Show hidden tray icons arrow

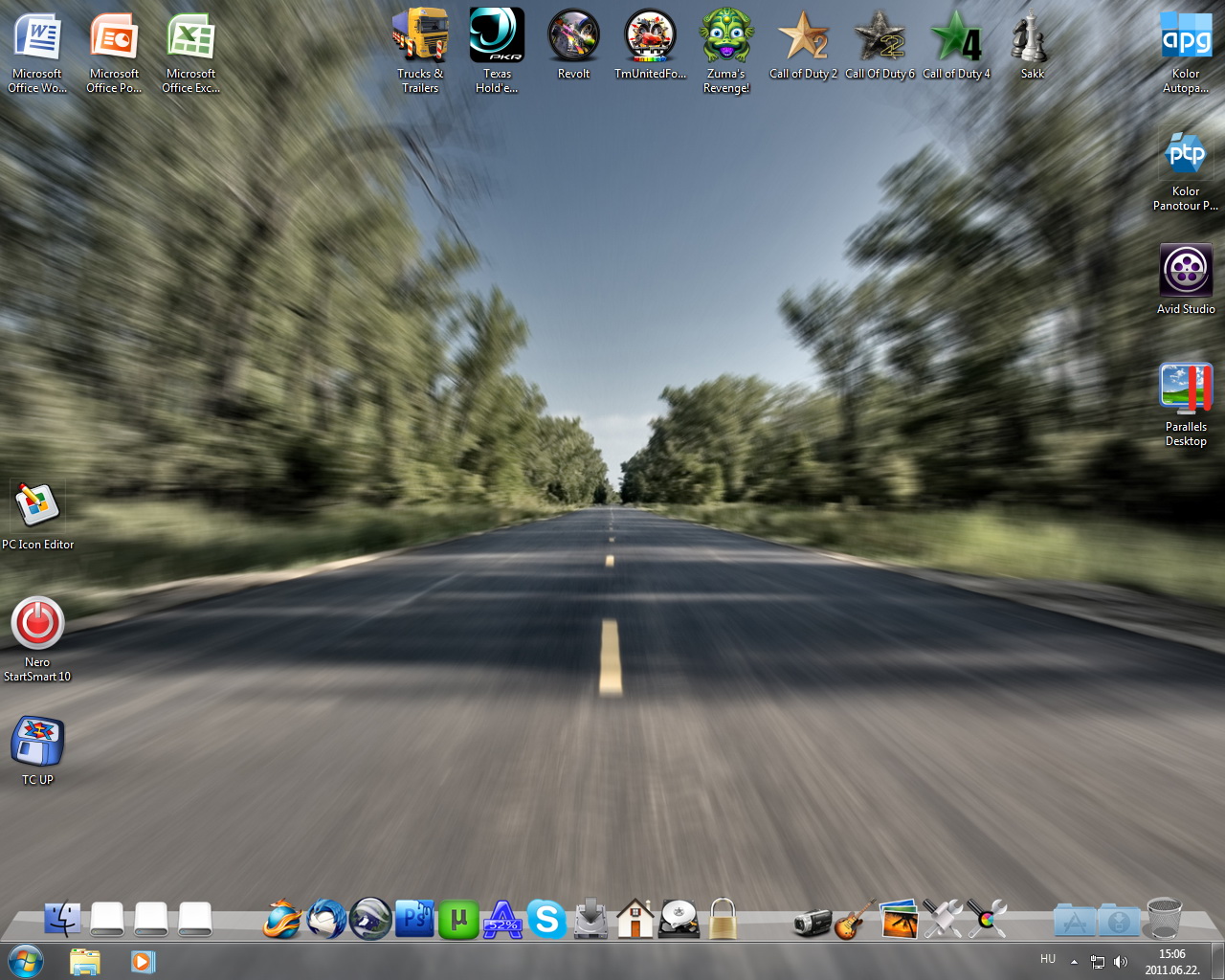click(x=1074, y=961)
